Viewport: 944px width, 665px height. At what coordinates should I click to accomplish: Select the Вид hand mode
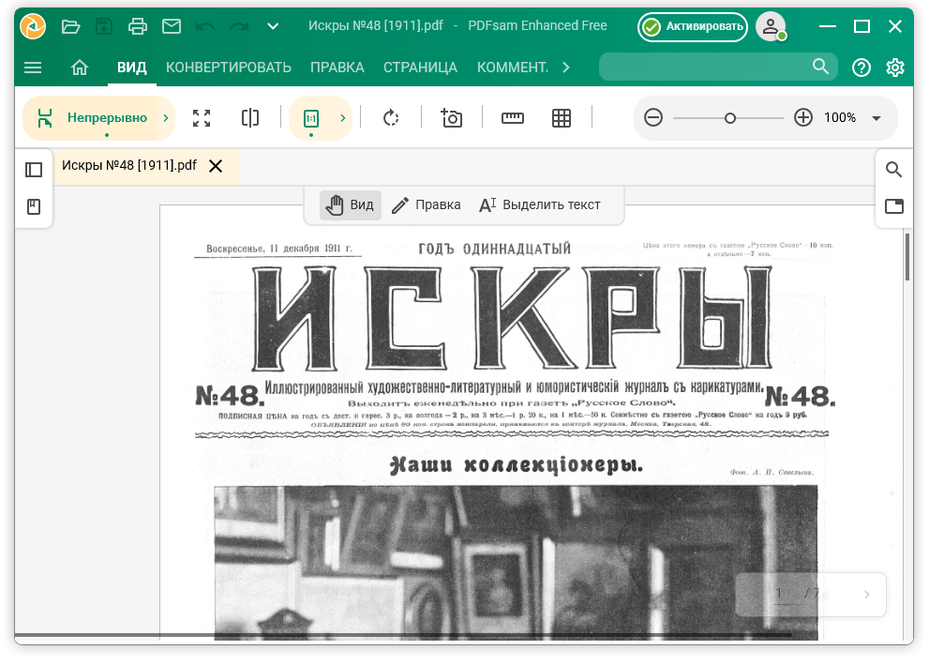click(350, 205)
